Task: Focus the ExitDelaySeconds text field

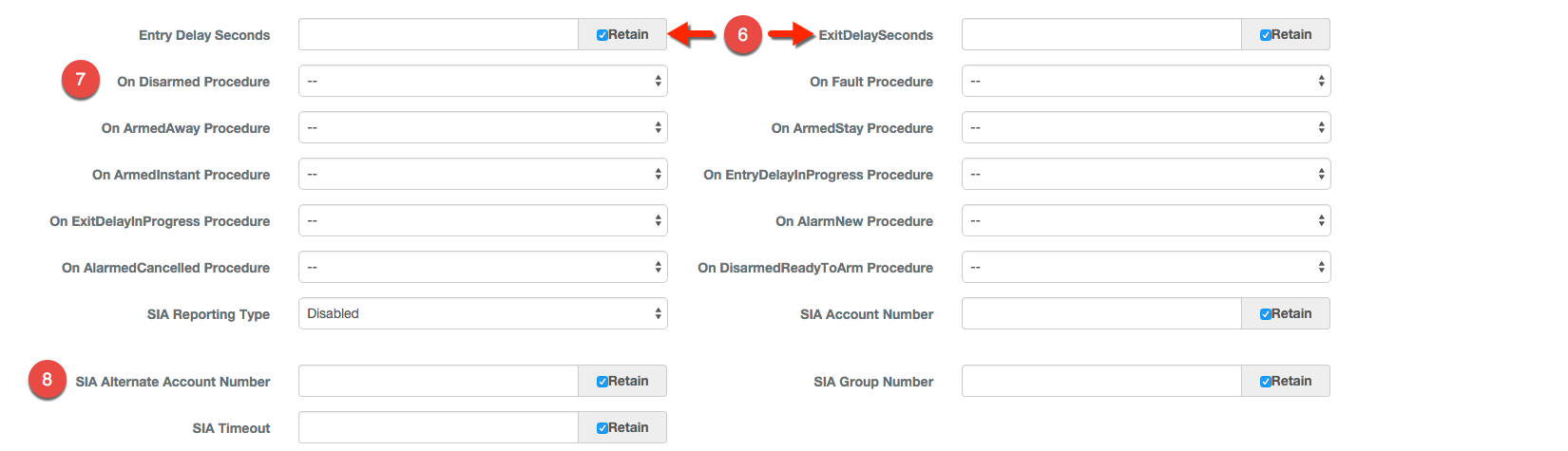Action: tap(1101, 35)
